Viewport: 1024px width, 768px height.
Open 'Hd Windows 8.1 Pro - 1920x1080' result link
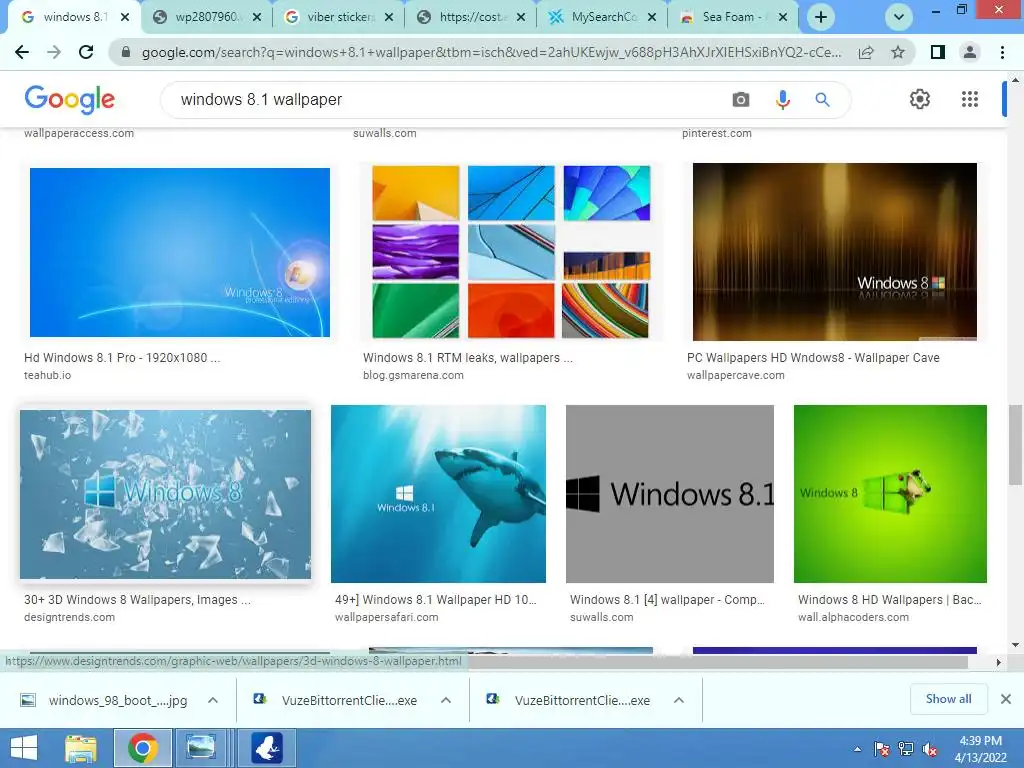point(122,358)
